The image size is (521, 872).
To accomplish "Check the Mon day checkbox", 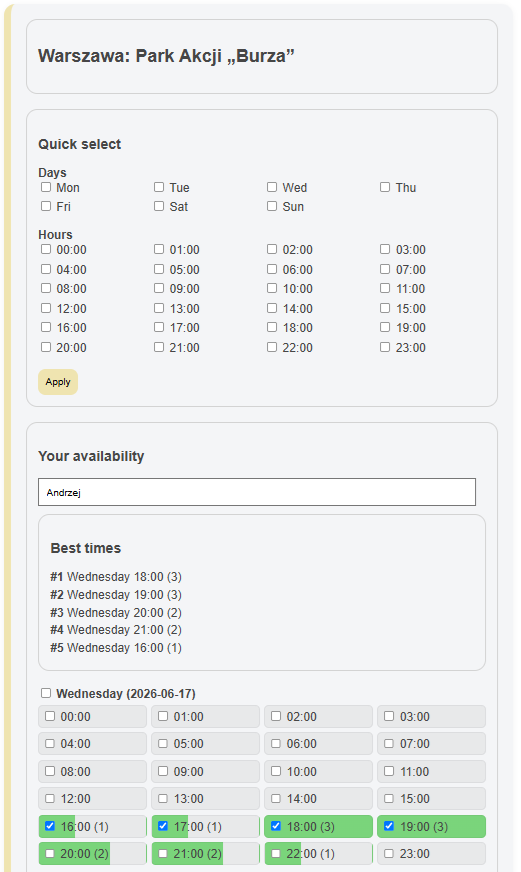I will (x=46, y=187).
